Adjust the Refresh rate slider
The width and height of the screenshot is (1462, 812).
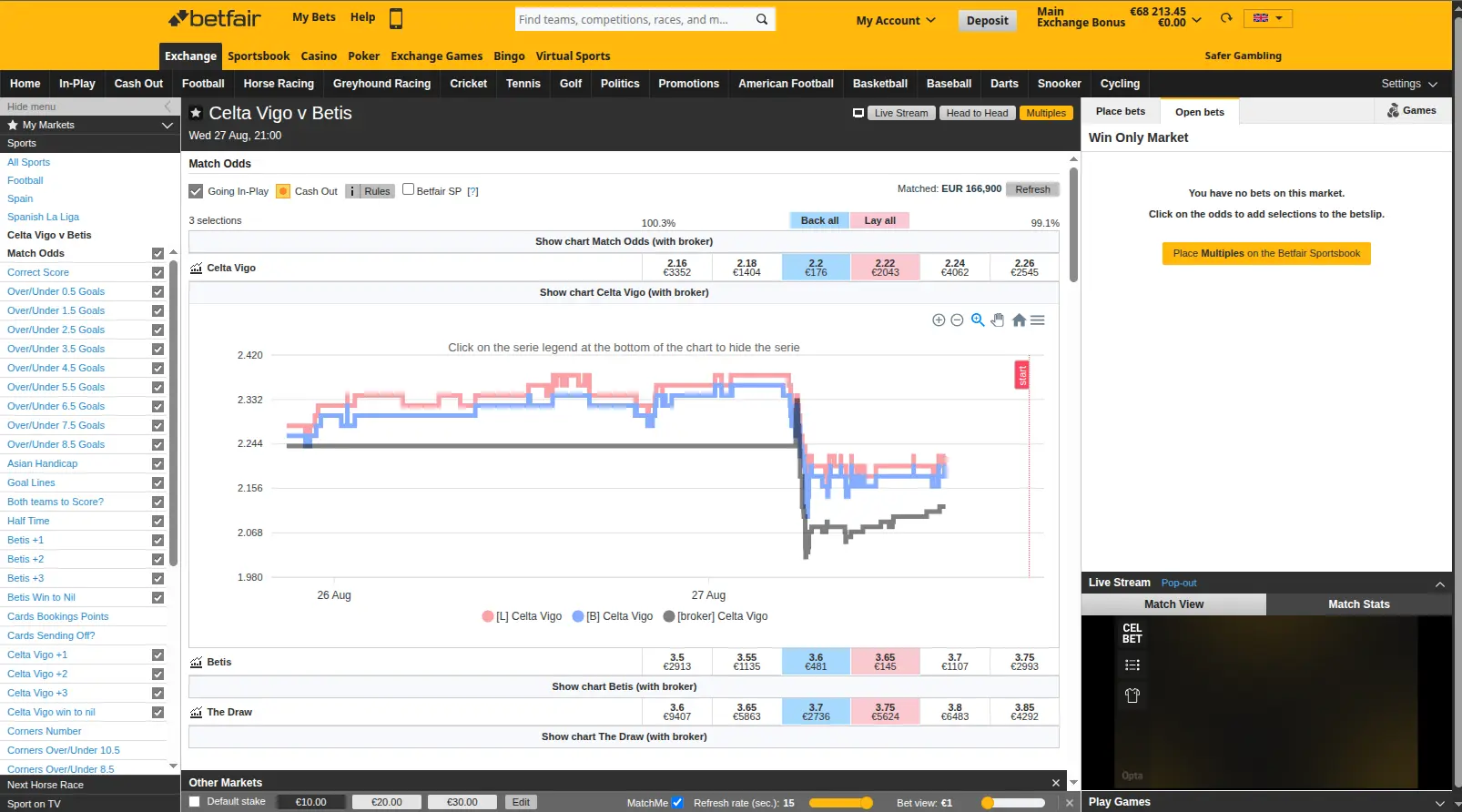[x=840, y=803]
